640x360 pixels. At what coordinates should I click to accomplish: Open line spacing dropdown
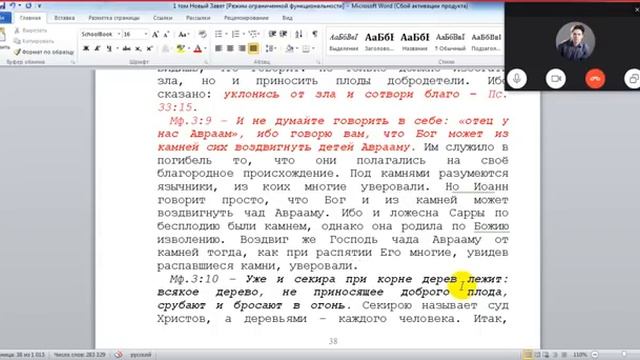[270, 49]
